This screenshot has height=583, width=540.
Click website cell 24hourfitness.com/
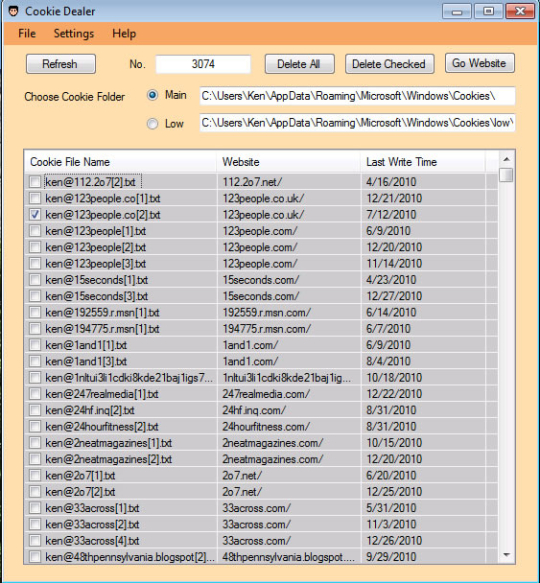(x=266, y=427)
